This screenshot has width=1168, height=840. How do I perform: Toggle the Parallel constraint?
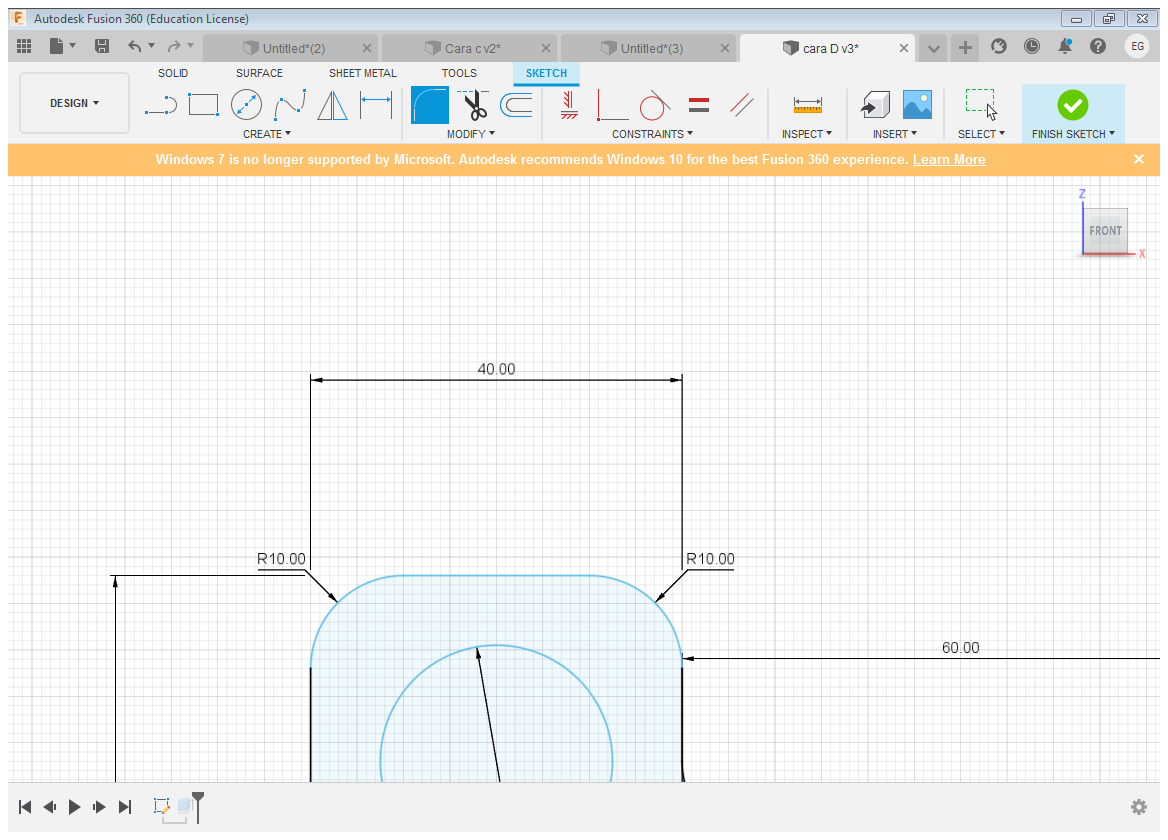click(x=741, y=104)
